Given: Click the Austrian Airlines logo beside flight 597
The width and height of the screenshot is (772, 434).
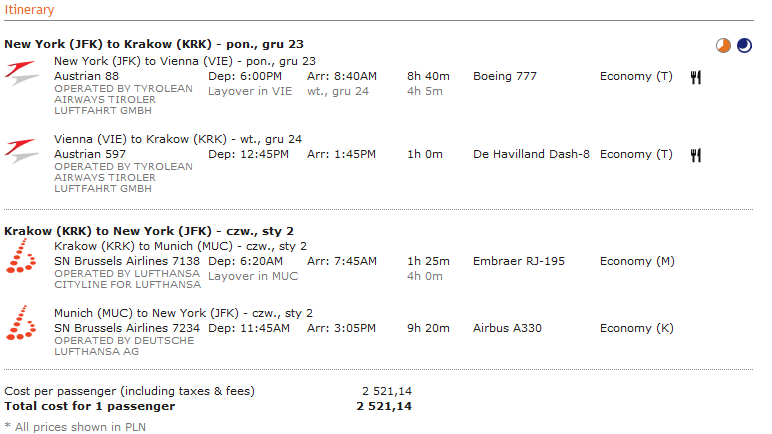Looking at the screenshot, I should tap(22, 151).
